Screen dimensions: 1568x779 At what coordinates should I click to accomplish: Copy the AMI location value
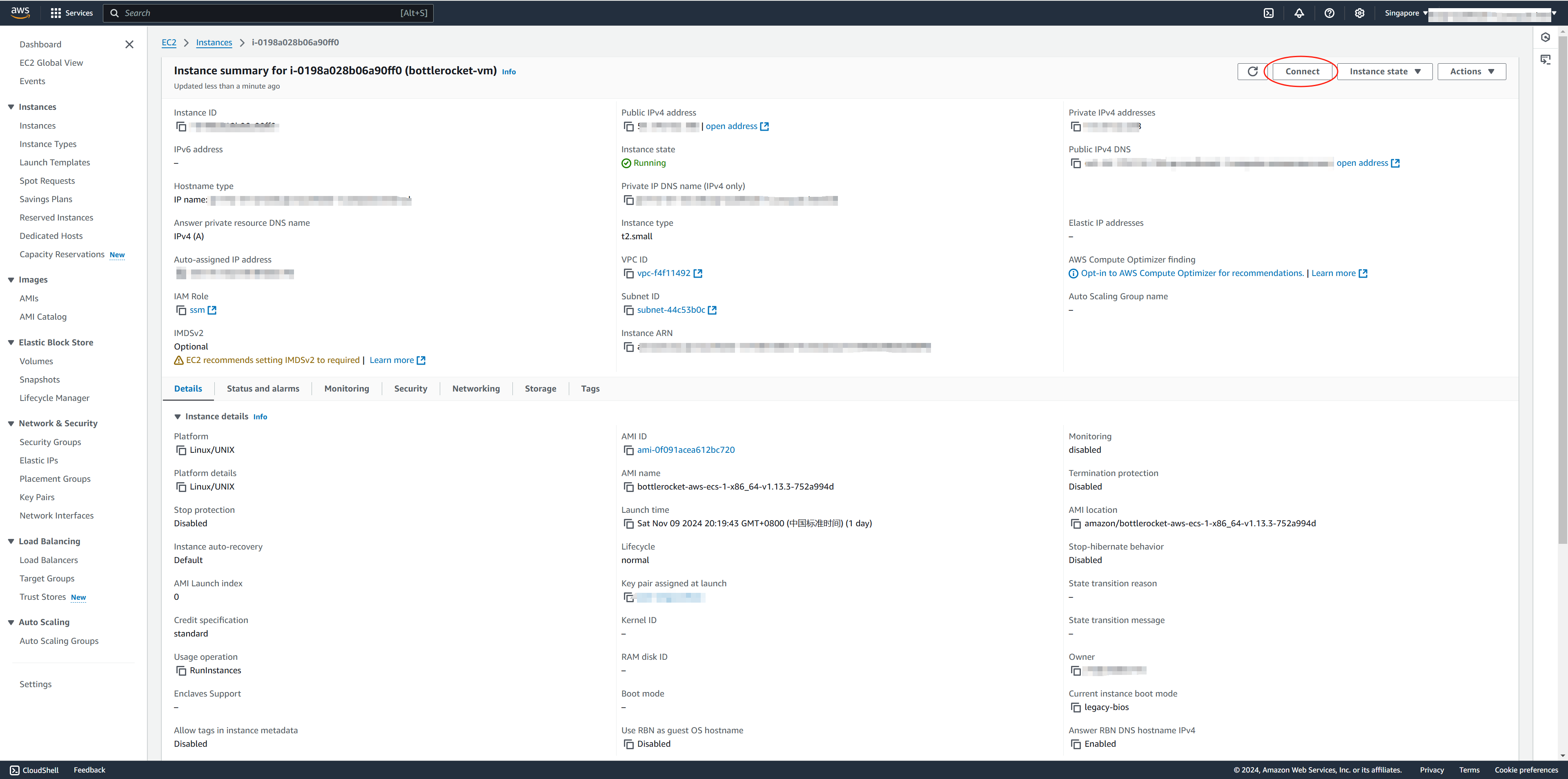coord(1076,523)
